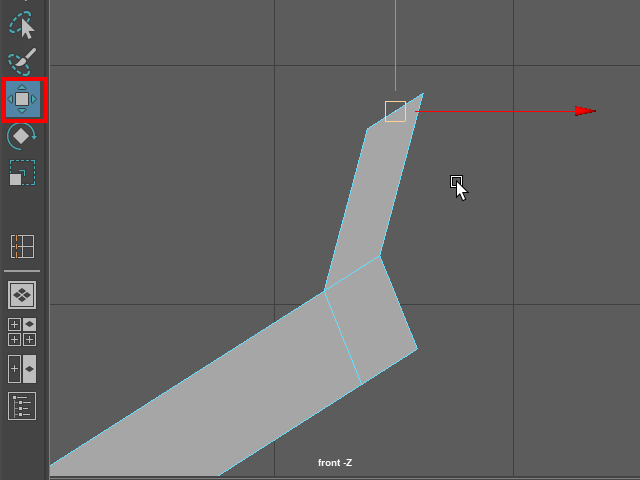The height and width of the screenshot is (480, 640).
Task: Click the vertical Y-axis manipulator line
Action: tap(395, 50)
